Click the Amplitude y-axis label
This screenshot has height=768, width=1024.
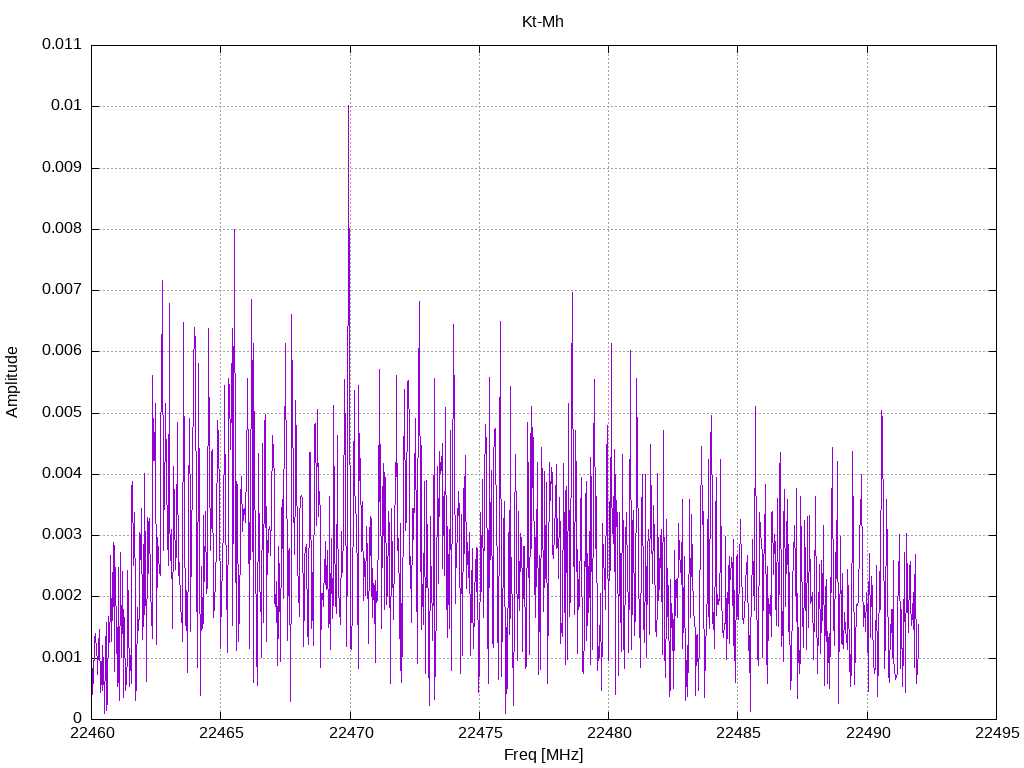click(x=13, y=381)
